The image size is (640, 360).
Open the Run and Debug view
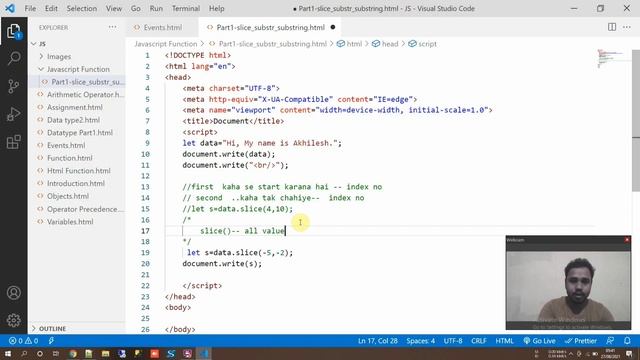(x=13, y=114)
